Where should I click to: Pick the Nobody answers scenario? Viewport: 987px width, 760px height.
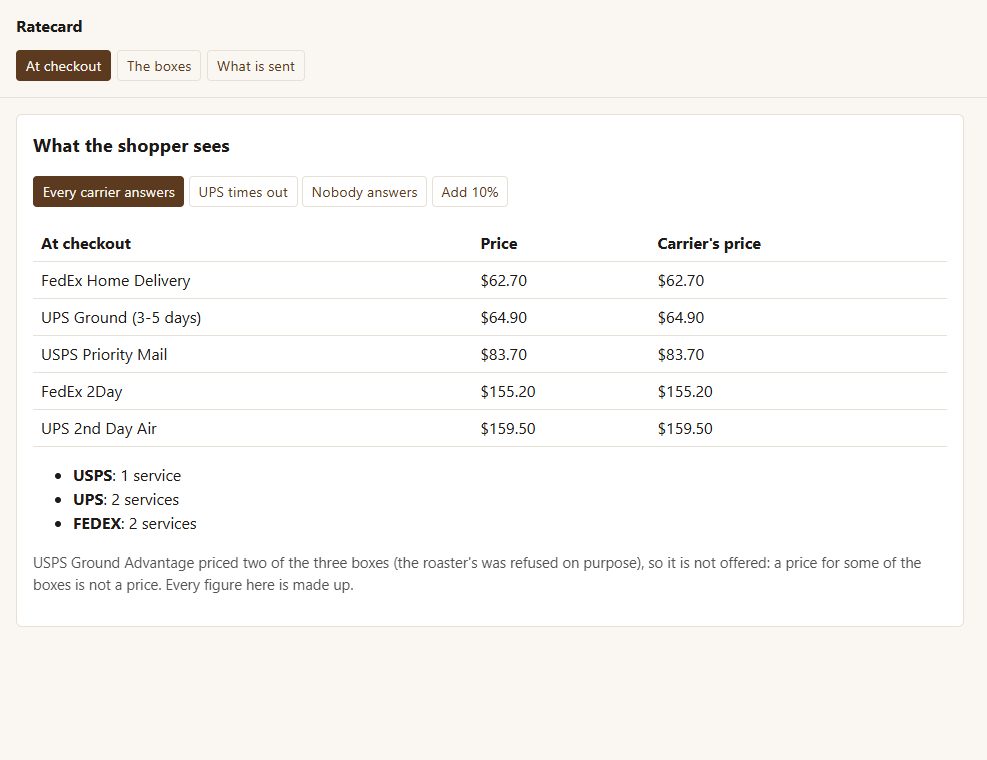pos(364,191)
